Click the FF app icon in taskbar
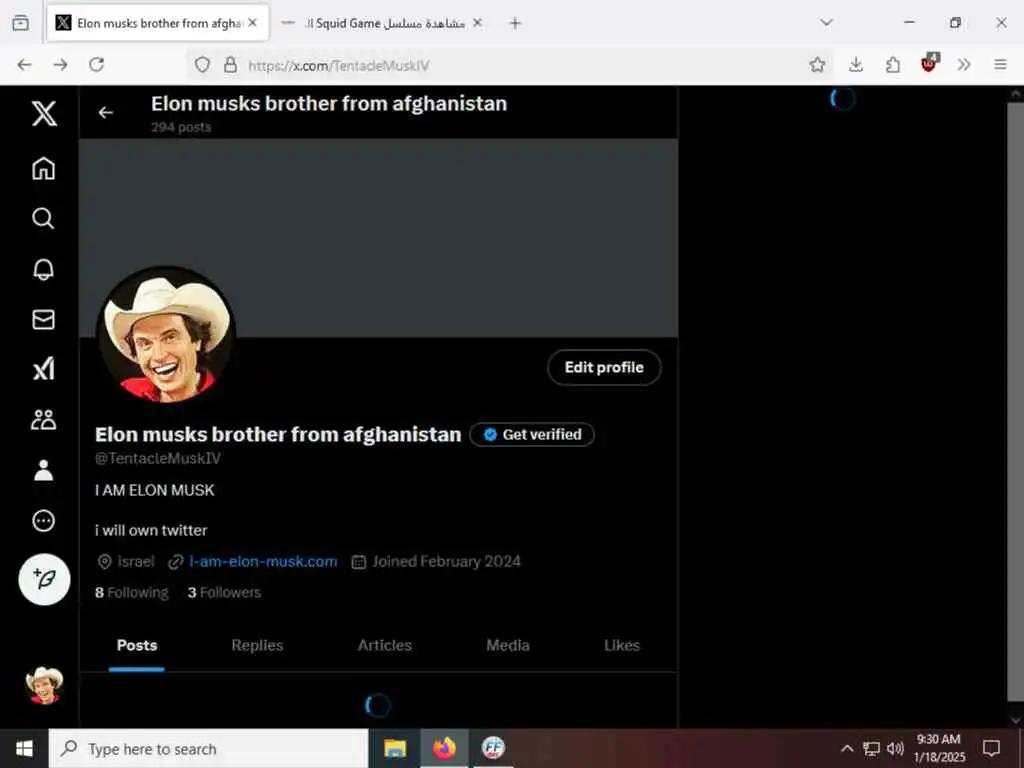Screen dimensions: 1024x768 tap(493, 748)
